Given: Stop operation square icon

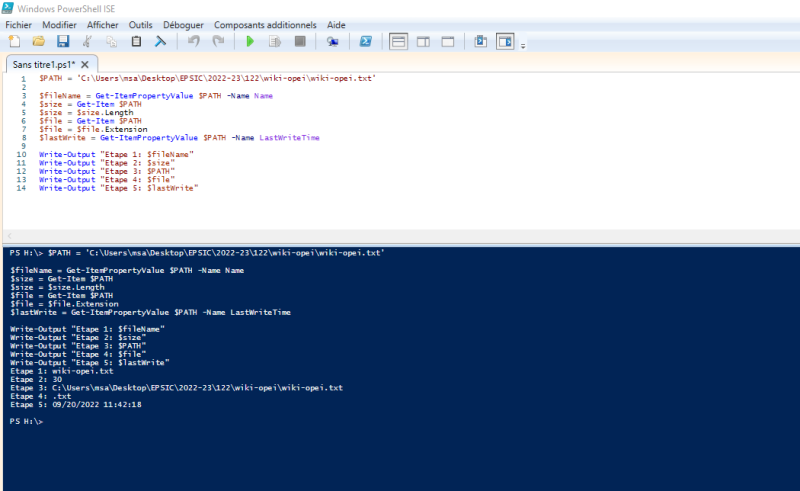Looking at the screenshot, I should 300,41.
